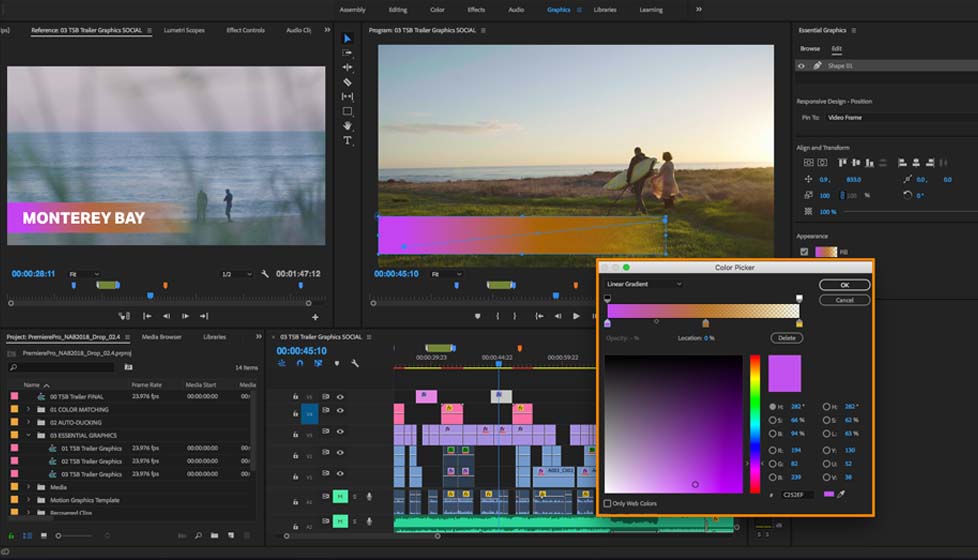Click OK in Color Picker

pos(845,285)
